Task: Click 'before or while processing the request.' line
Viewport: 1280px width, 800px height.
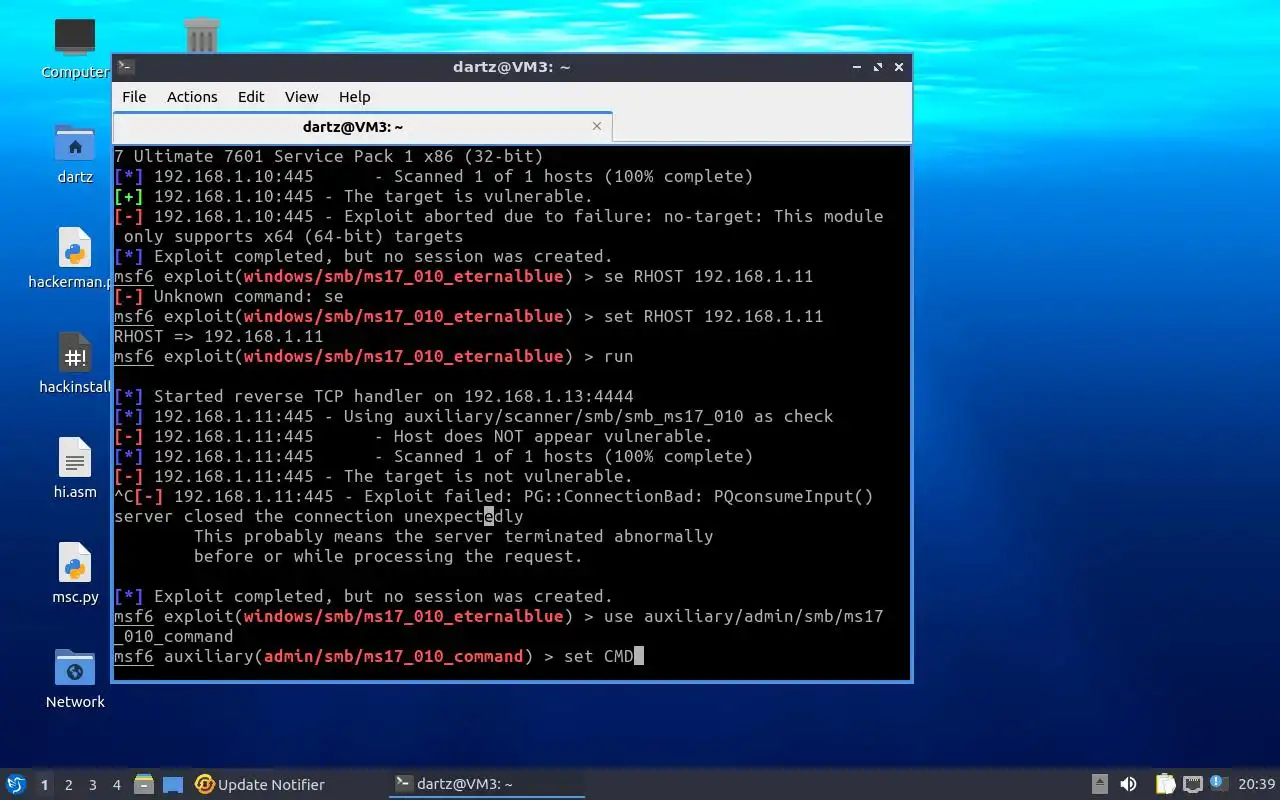Action: [389, 556]
